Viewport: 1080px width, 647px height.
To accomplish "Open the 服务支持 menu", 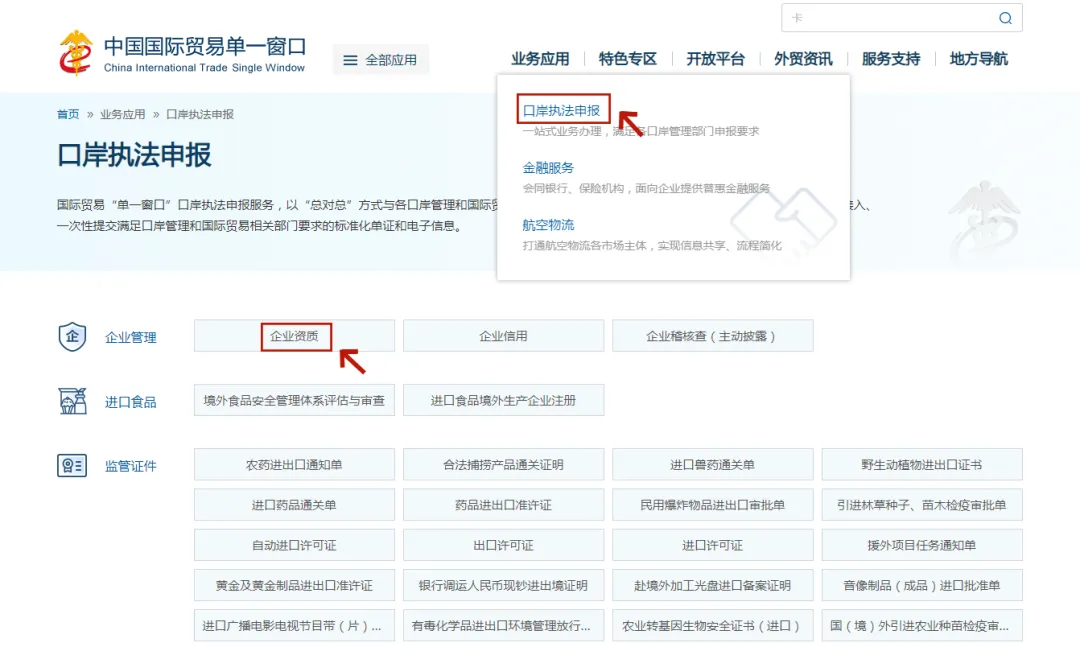I will (890, 58).
